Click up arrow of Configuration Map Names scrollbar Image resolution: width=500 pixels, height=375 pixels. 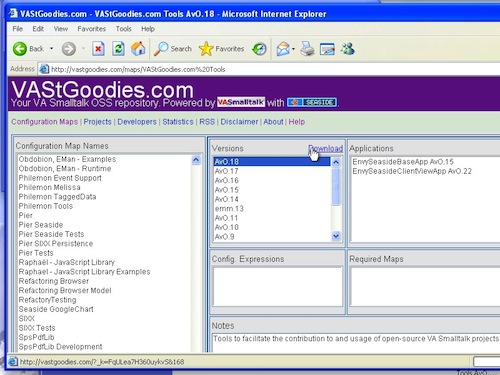click(196, 160)
